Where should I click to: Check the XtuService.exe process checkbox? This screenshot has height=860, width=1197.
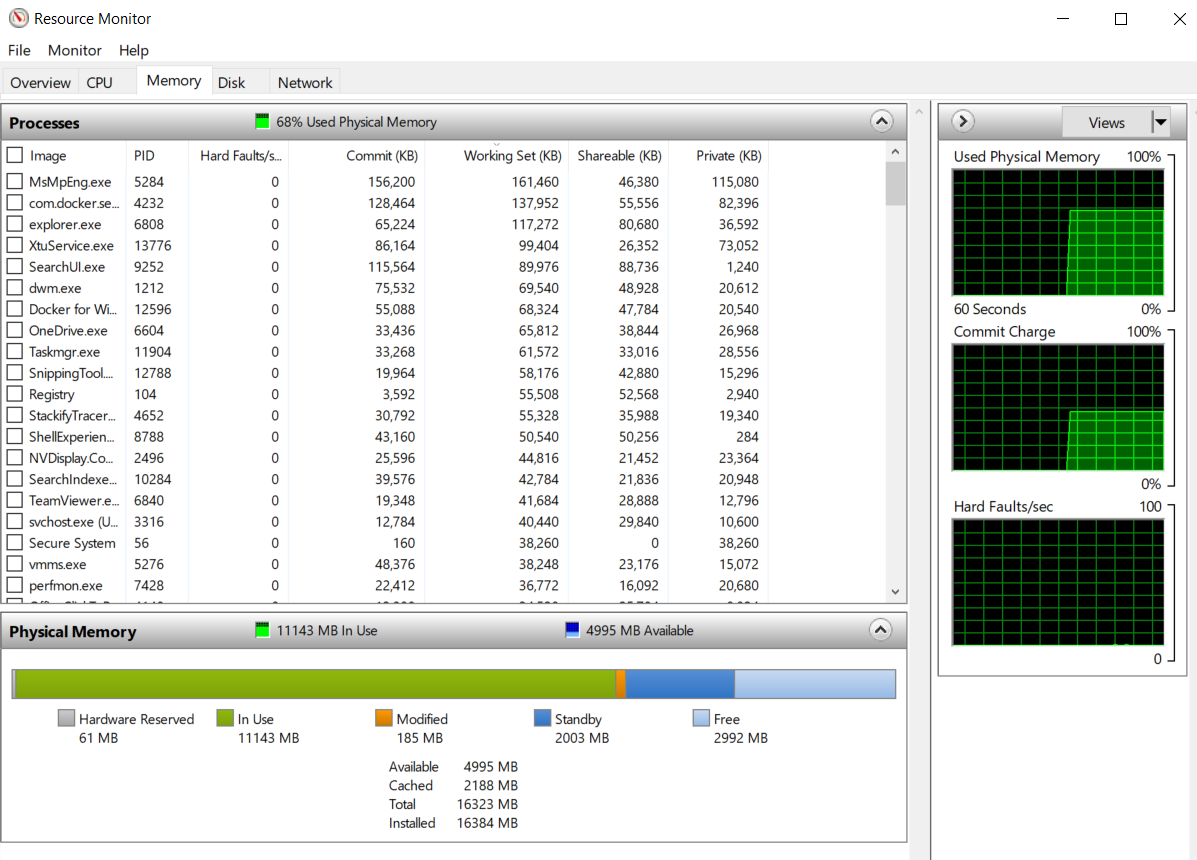pyautogui.click(x=15, y=246)
